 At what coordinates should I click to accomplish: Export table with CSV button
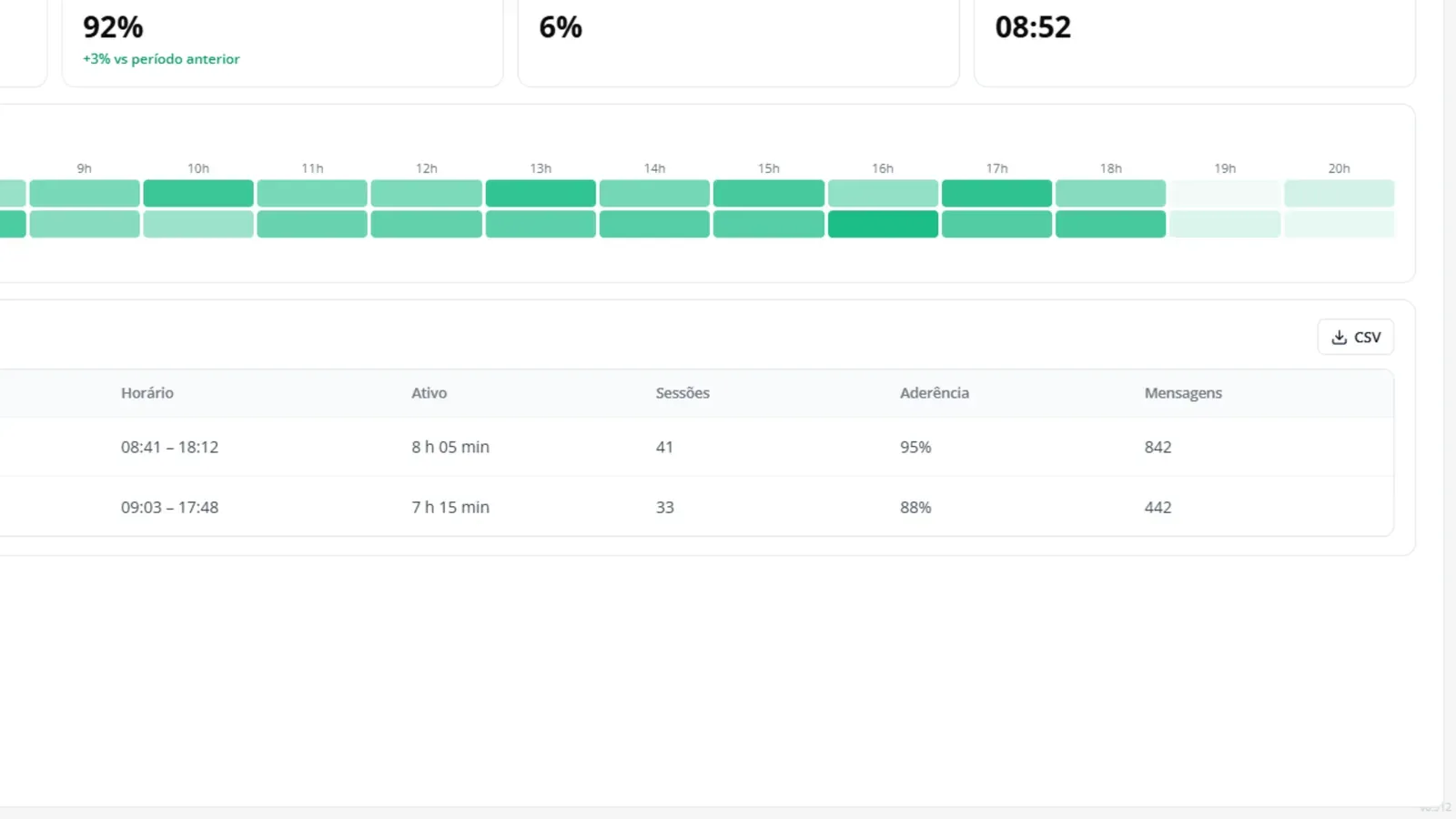pyautogui.click(x=1355, y=338)
